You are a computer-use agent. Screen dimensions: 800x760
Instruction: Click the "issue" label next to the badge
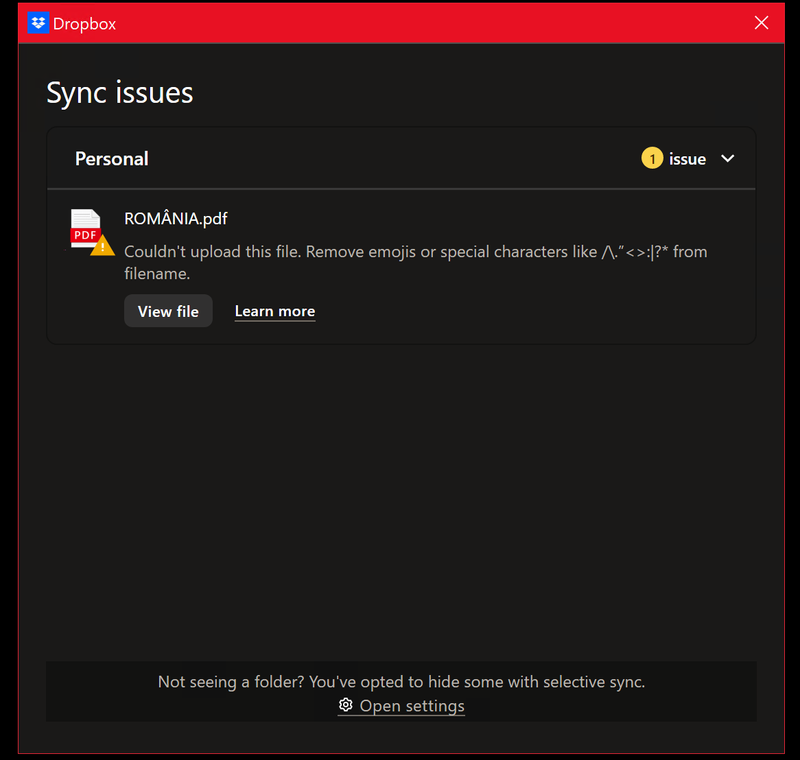click(688, 159)
